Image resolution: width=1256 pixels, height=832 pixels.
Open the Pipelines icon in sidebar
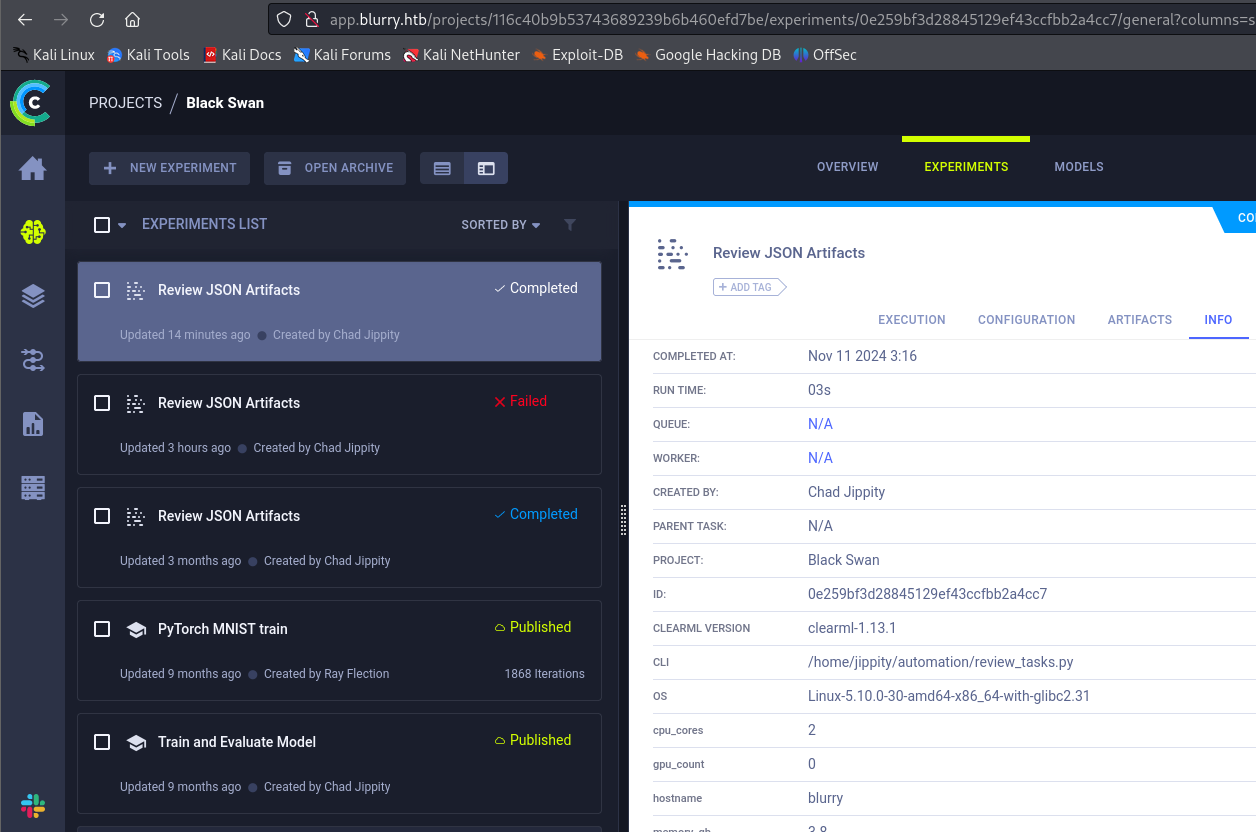[x=33, y=361]
